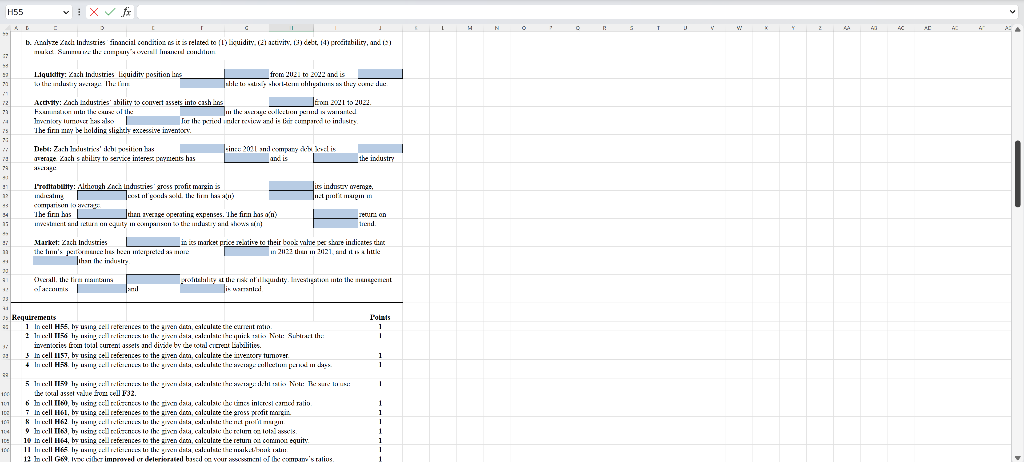The image size is (1024, 462).
Task: Select the blank after 'Overall, the firm maintains'
Action: [x=153, y=280]
